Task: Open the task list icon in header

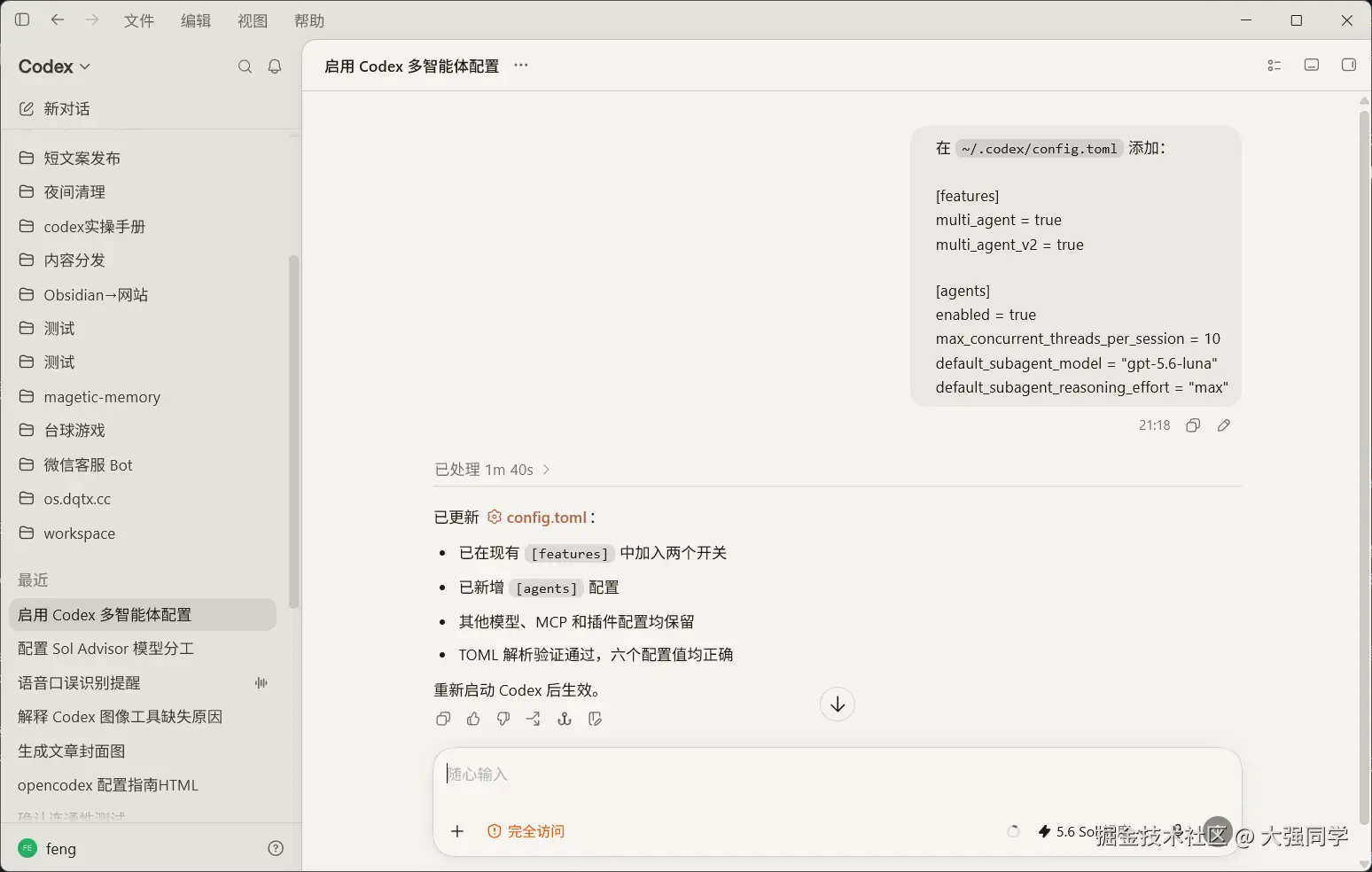Action: [1275, 66]
